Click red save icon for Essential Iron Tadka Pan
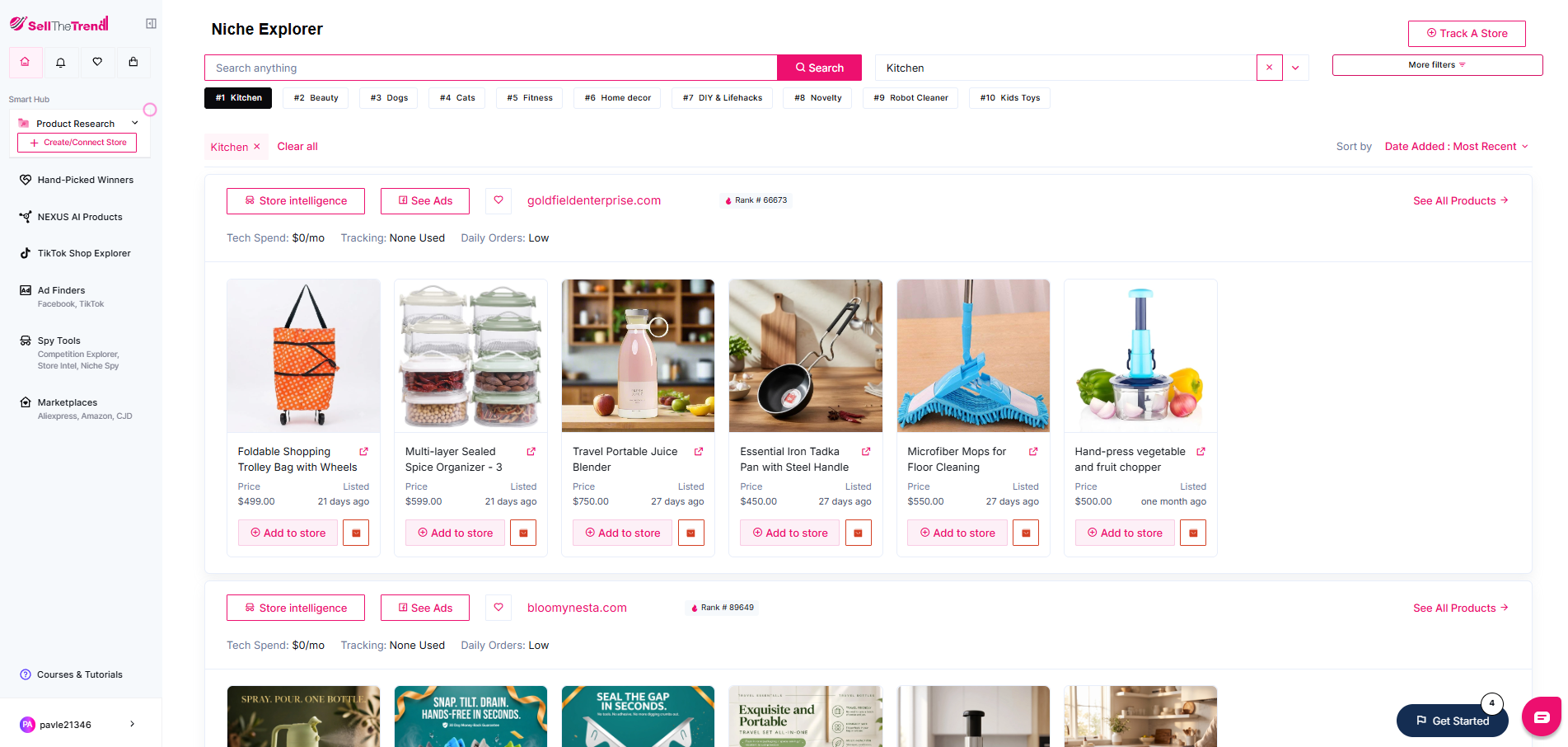1568x747 pixels. [859, 533]
